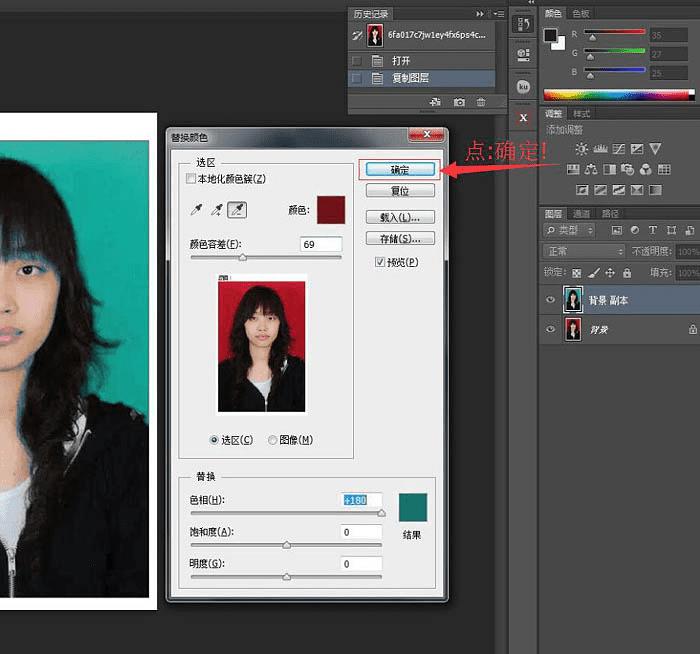Viewport: 700px width, 654px height.
Task: Select the lock all padlock icon
Action: click(x=626, y=272)
